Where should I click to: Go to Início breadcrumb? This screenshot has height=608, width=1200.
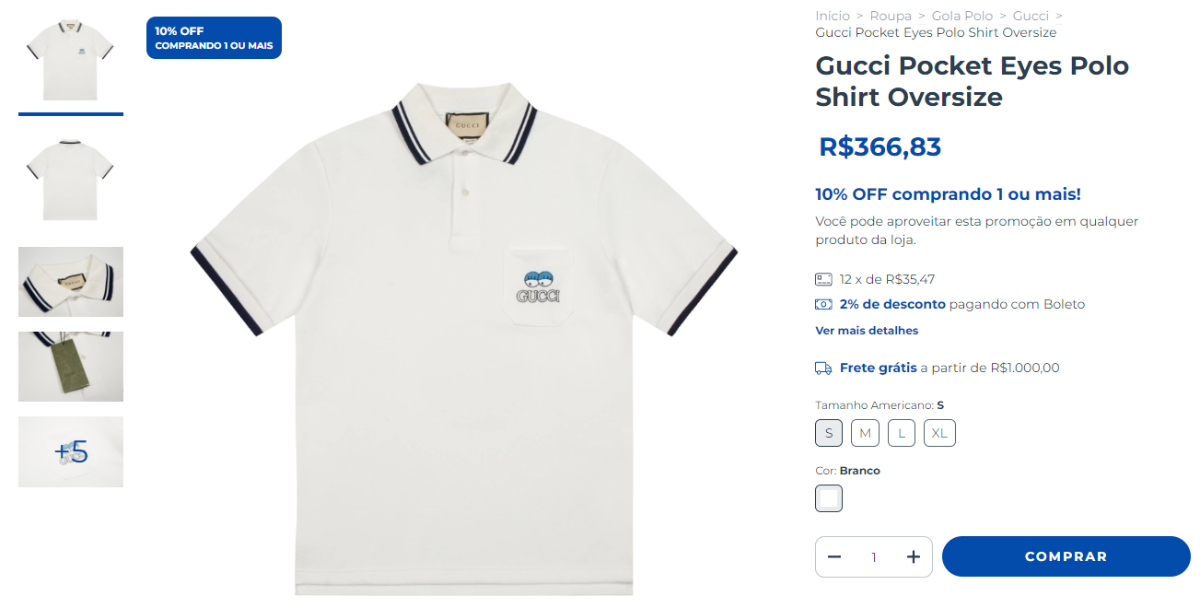tap(832, 16)
